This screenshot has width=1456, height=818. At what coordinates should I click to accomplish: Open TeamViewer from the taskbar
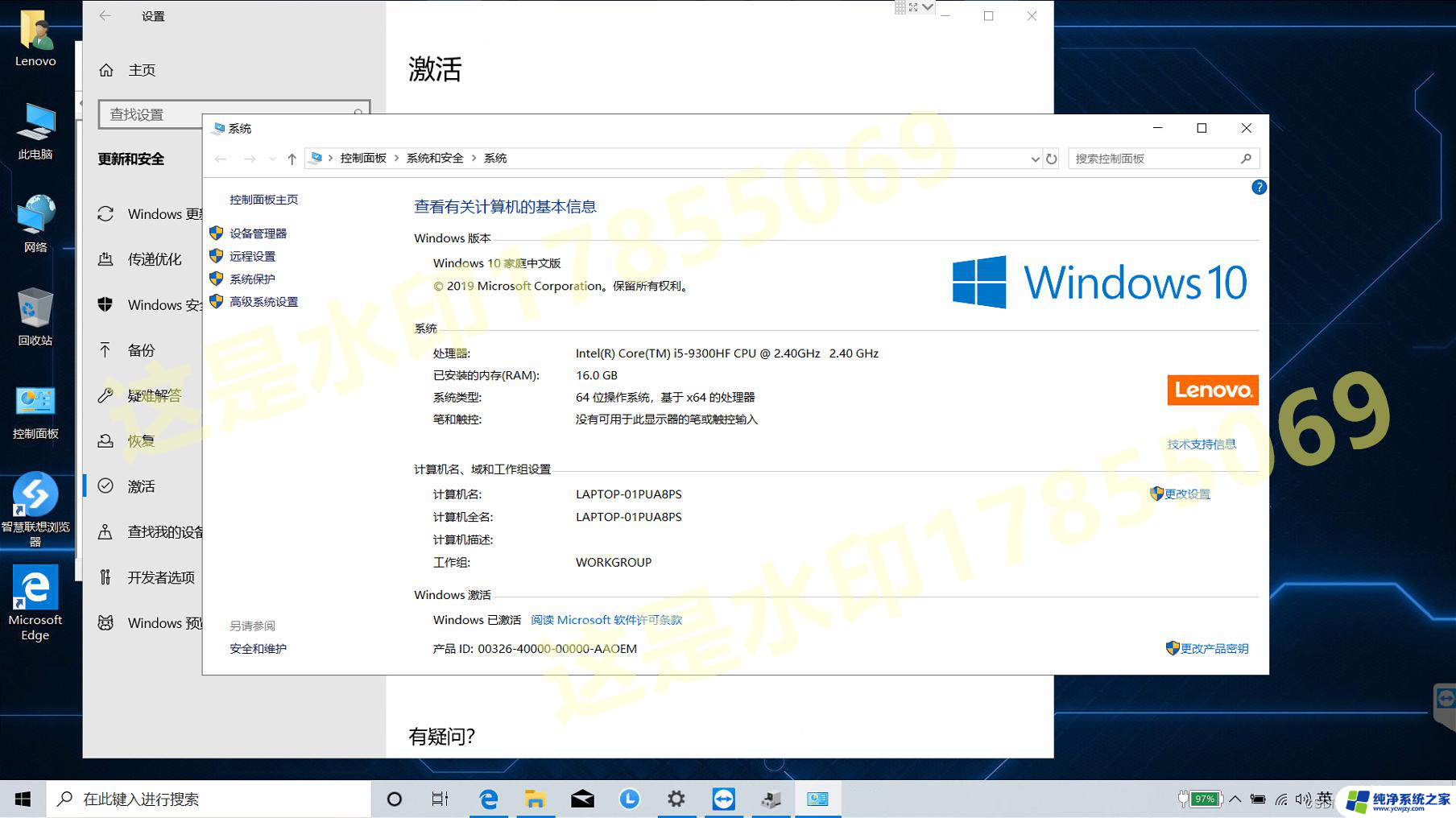(723, 799)
